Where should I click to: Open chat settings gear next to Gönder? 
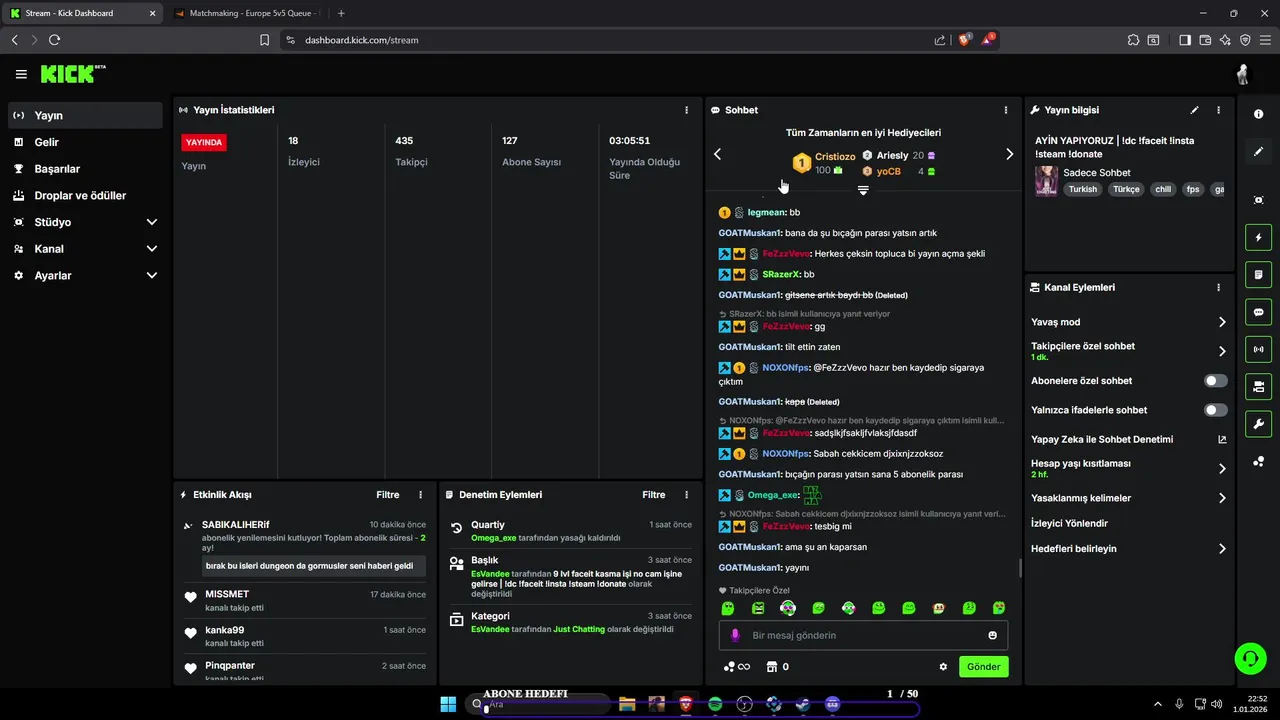click(943, 667)
